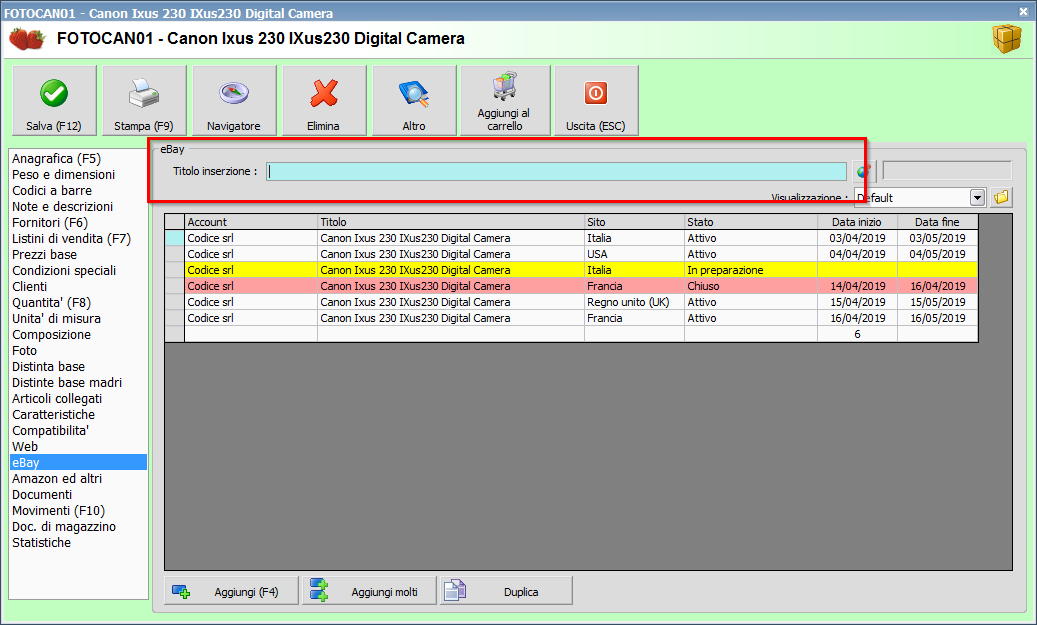Click the Aggiungi molti button
The image size is (1037, 625).
click(x=369, y=591)
